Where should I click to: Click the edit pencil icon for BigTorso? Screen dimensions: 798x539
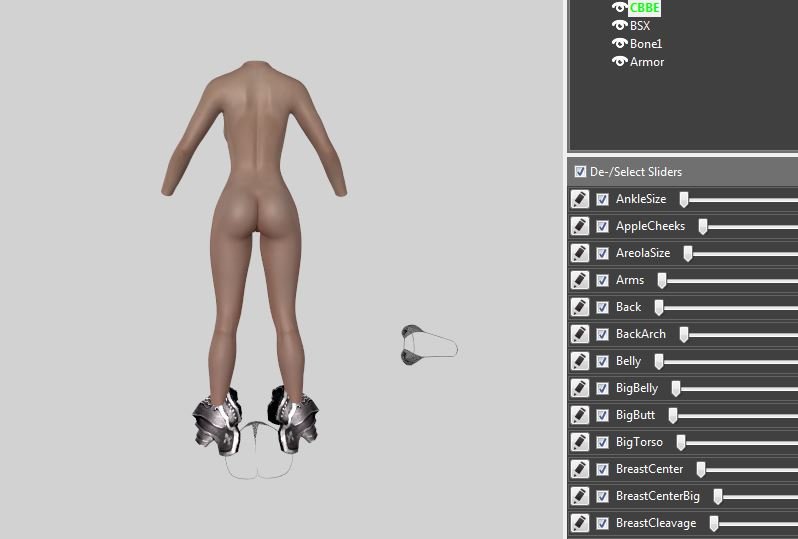(580, 442)
